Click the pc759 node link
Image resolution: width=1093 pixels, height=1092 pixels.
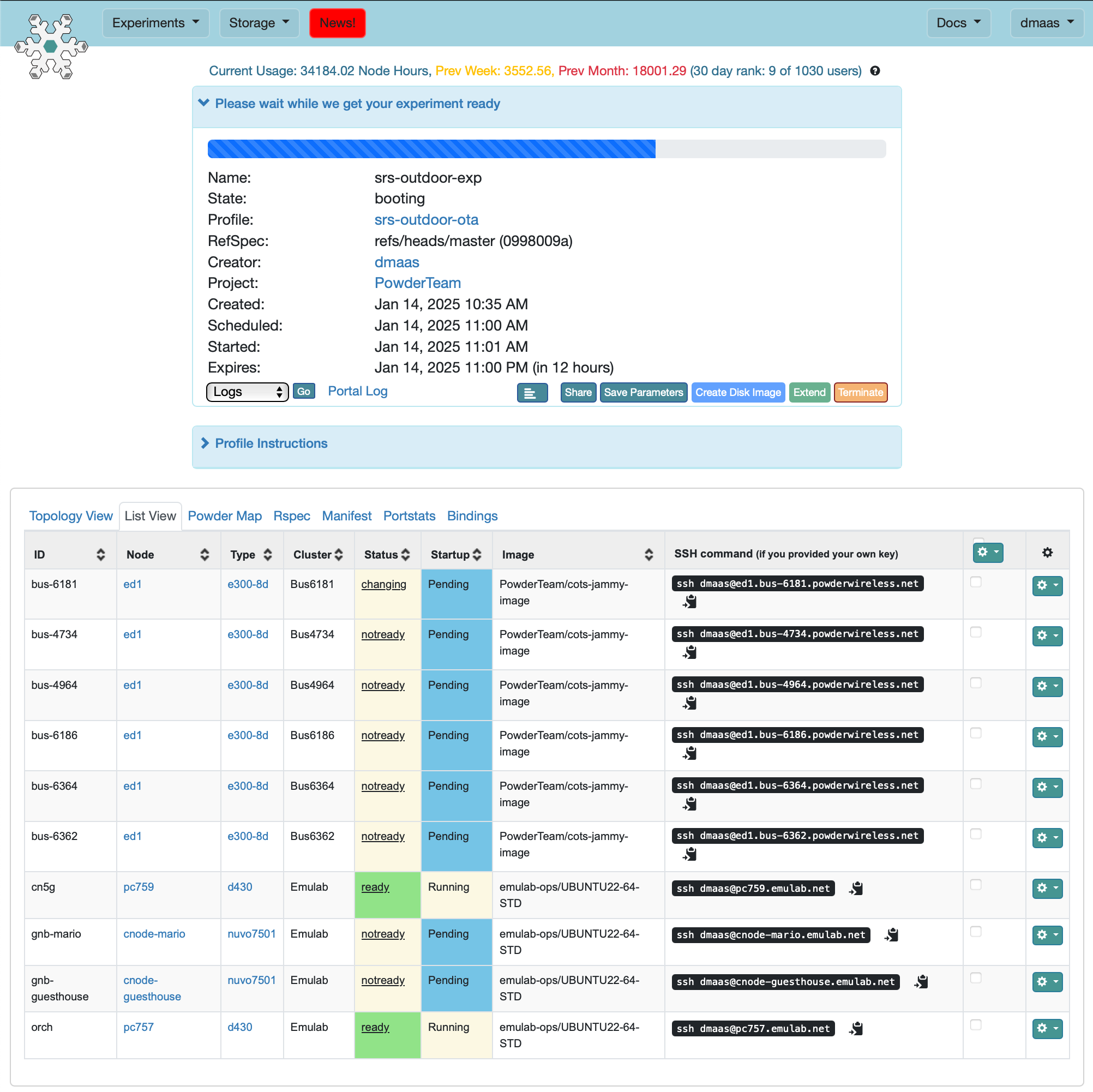point(139,887)
